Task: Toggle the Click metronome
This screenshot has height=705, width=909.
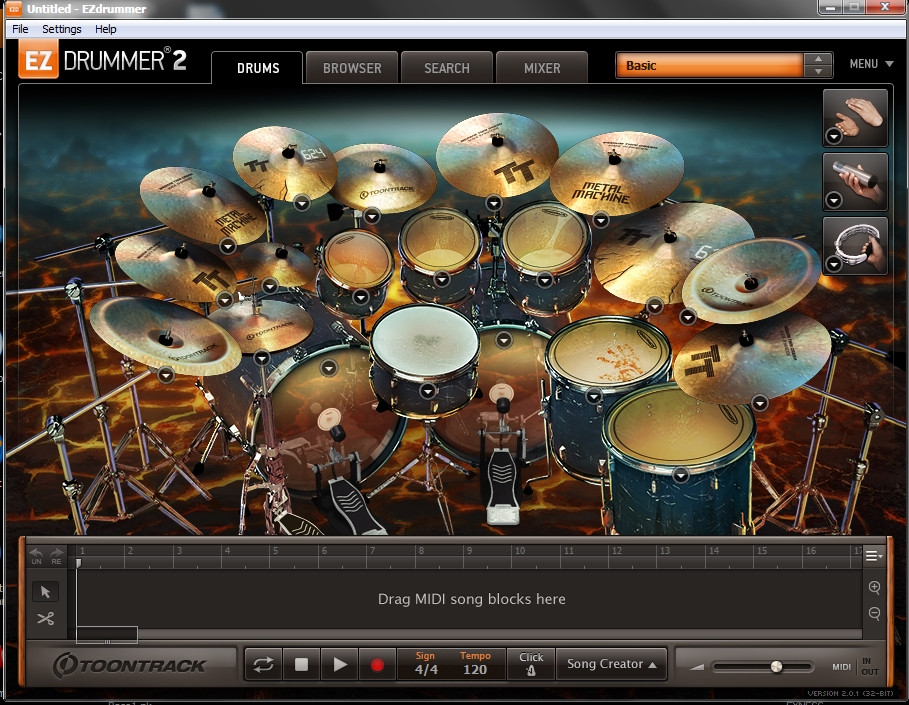Action: (531, 664)
